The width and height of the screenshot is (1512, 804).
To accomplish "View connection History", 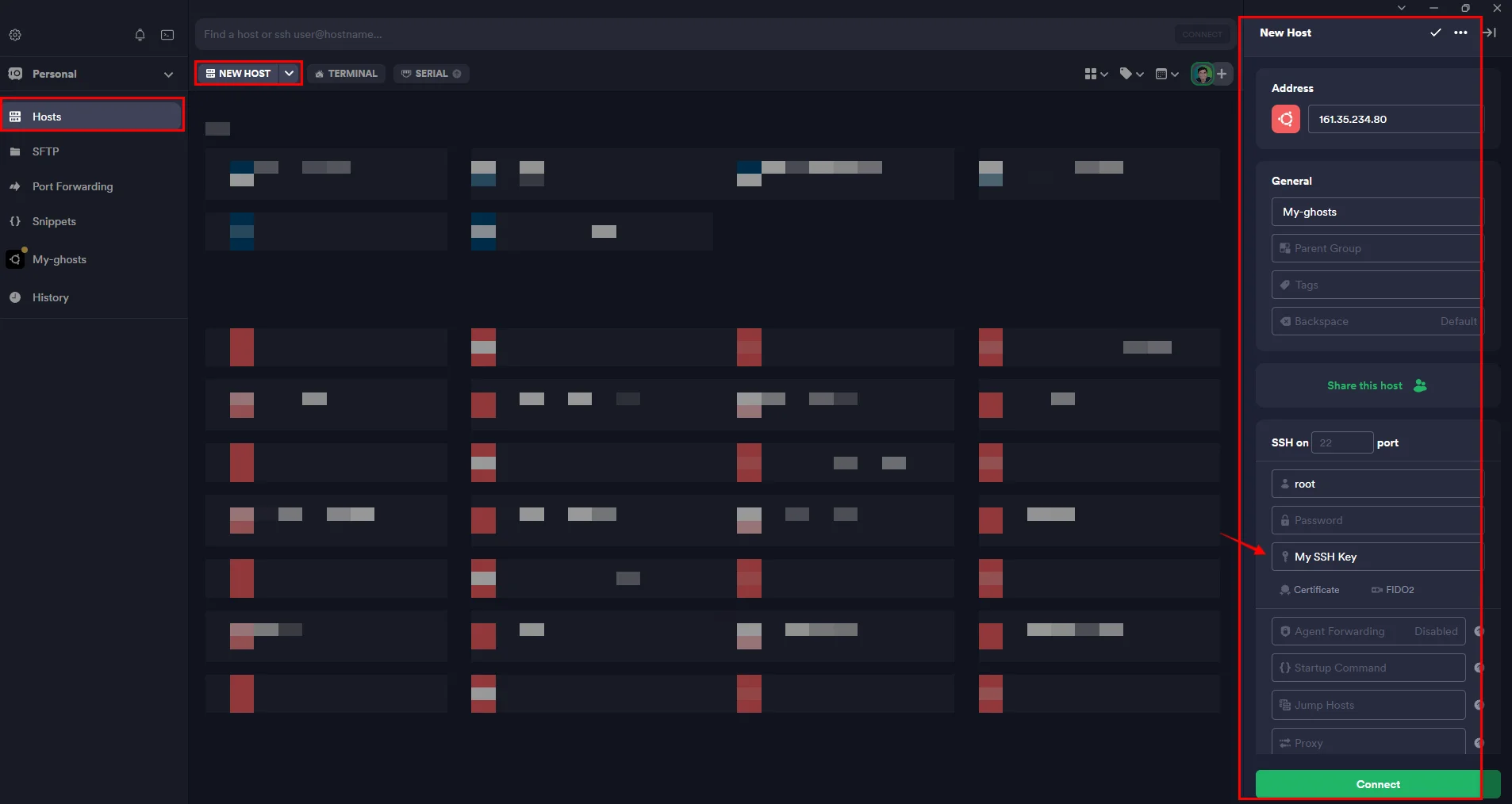I will (x=49, y=297).
